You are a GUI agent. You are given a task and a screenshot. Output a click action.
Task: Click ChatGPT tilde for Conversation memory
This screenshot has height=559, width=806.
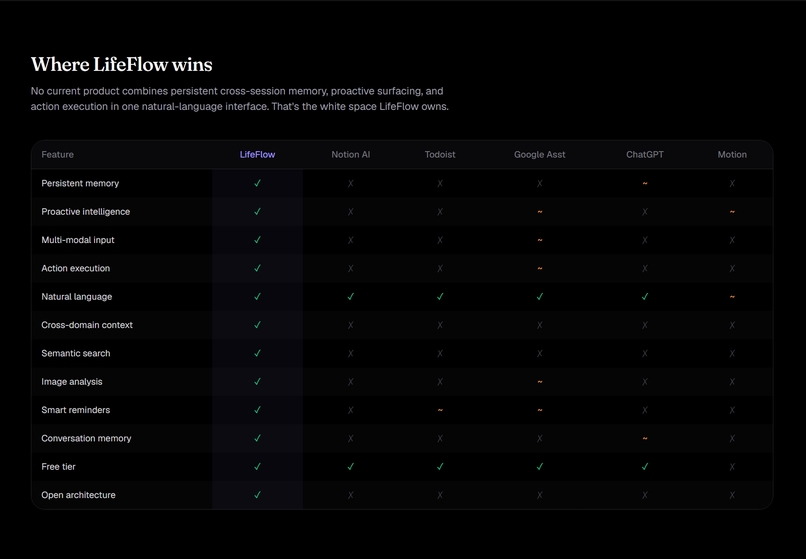(x=645, y=439)
